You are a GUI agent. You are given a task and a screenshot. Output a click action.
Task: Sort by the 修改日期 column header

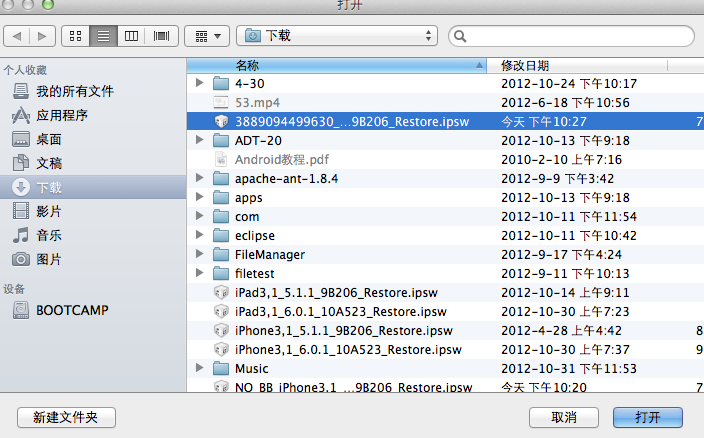click(x=577, y=66)
